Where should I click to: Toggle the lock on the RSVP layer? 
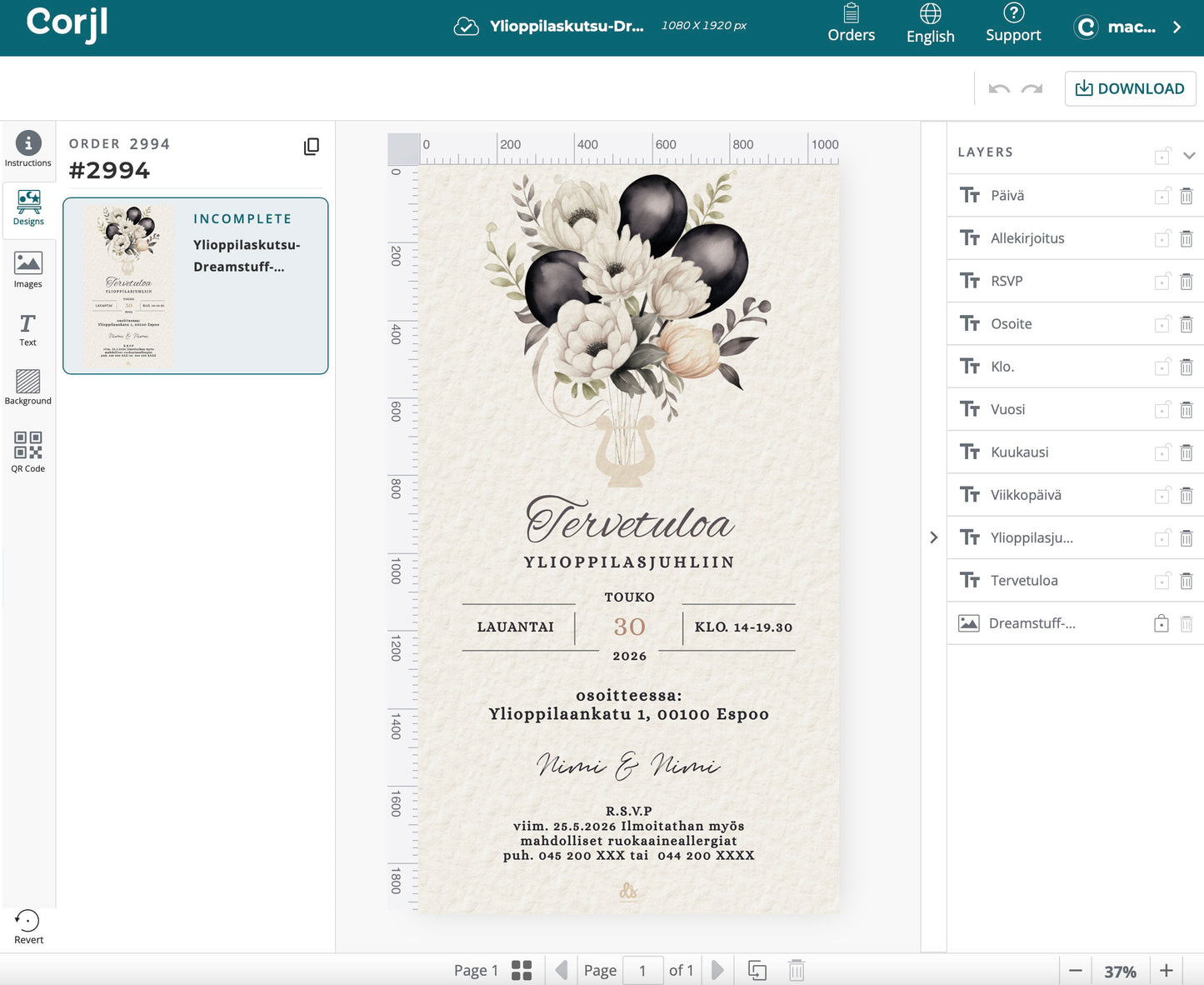pos(1162,281)
